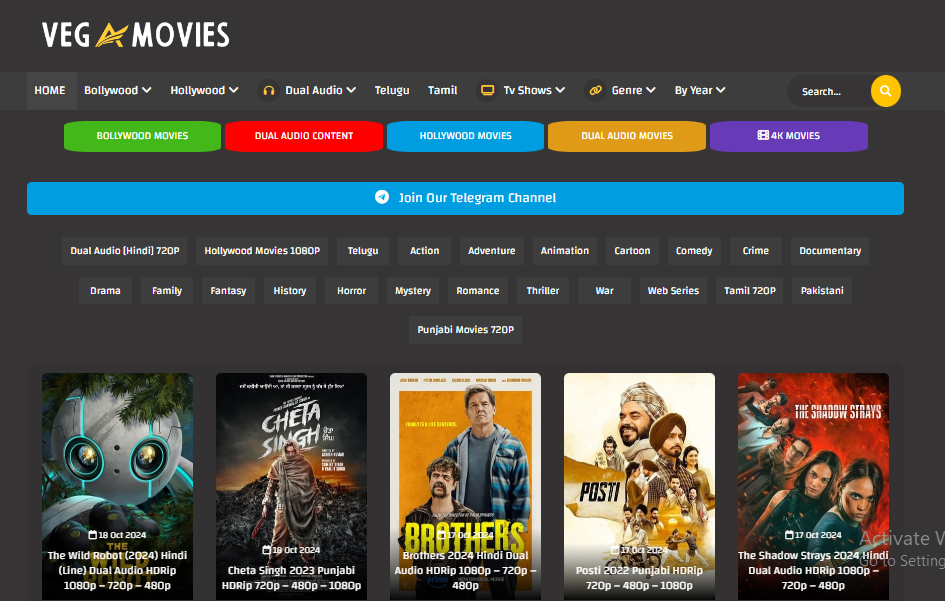Select the Comedy genre tag
945x601 pixels.
click(x=694, y=251)
